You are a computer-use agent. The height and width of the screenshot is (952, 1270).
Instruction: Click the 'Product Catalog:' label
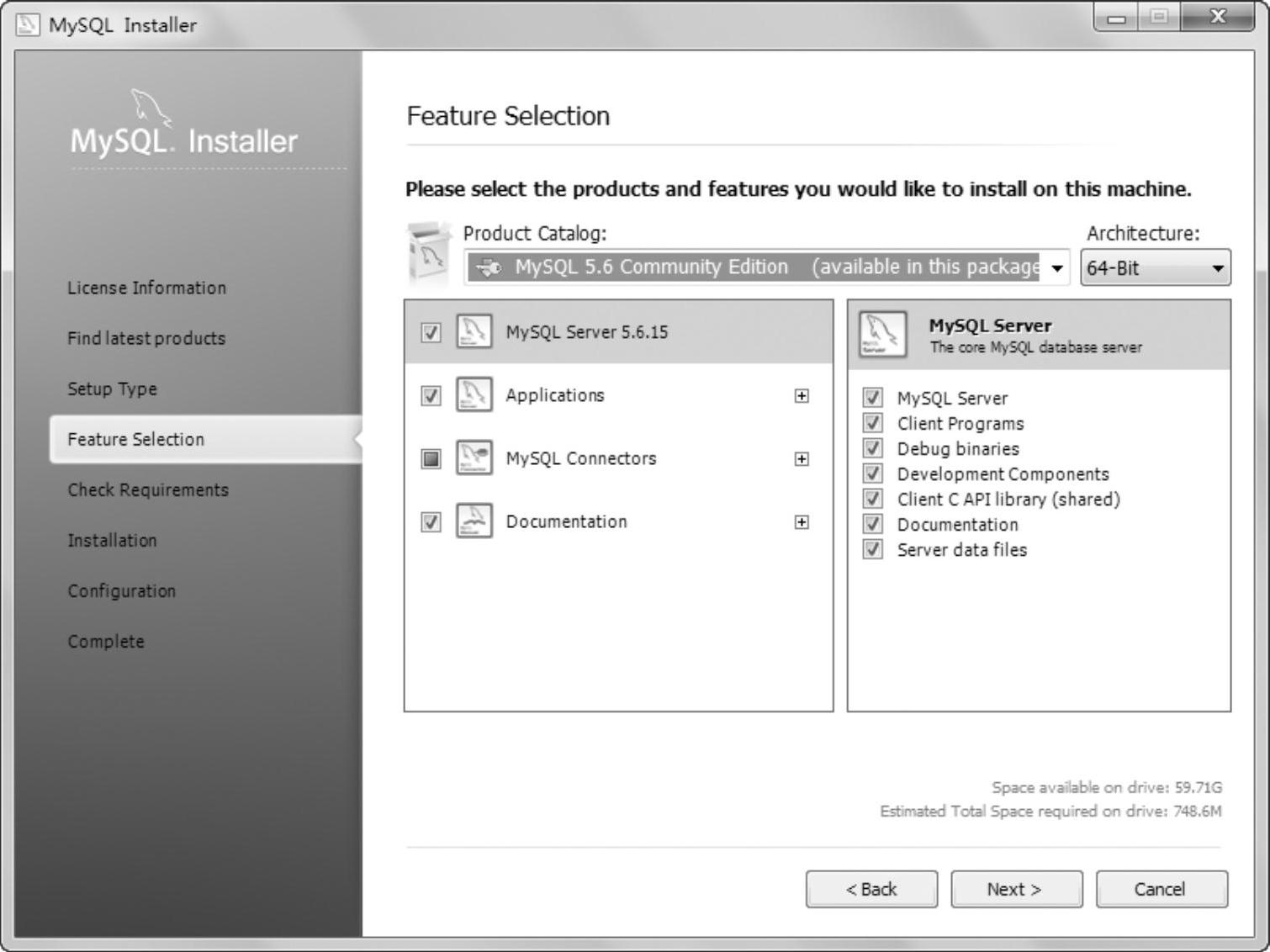[x=535, y=234]
